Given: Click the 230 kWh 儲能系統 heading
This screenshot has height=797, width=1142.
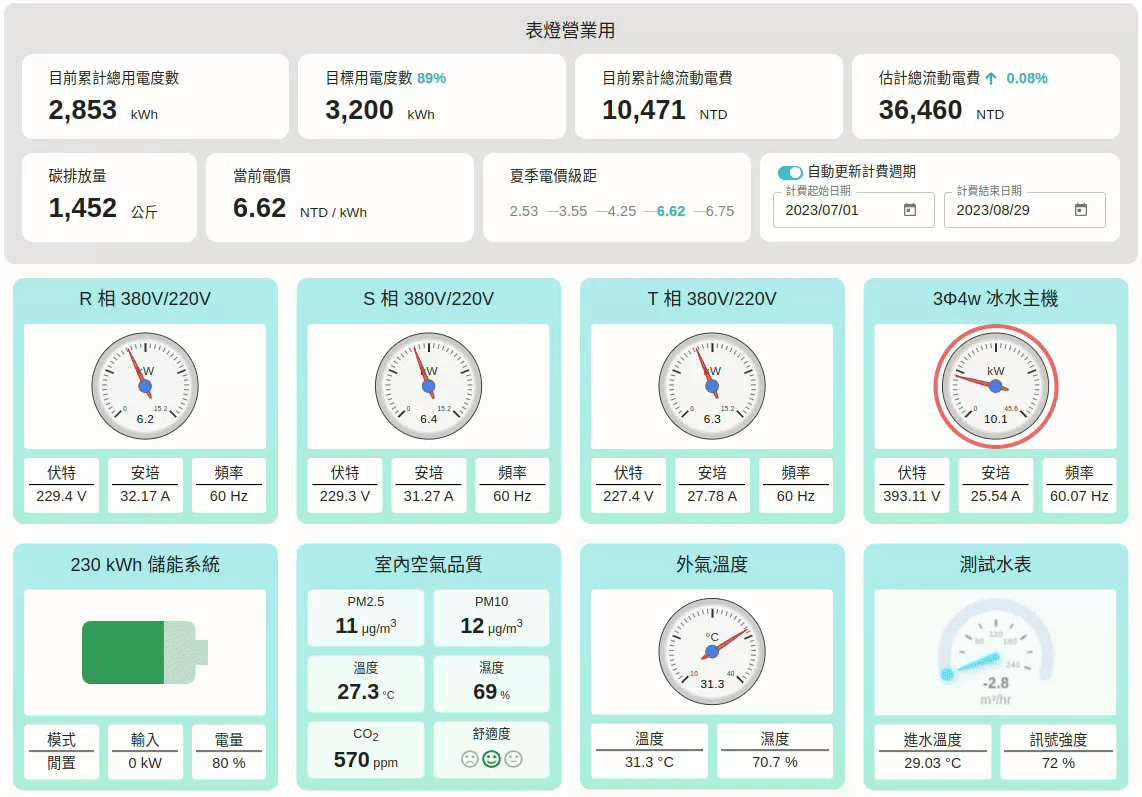Looking at the screenshot, I should point(145,565).
